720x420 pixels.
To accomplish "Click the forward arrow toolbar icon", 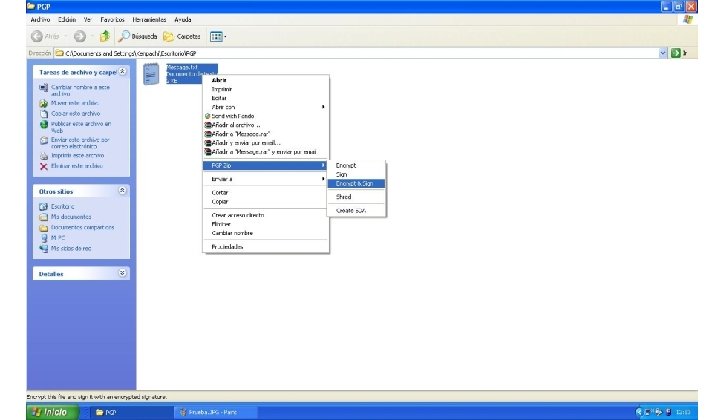I will pyautogui.click(x=80, y=36).
